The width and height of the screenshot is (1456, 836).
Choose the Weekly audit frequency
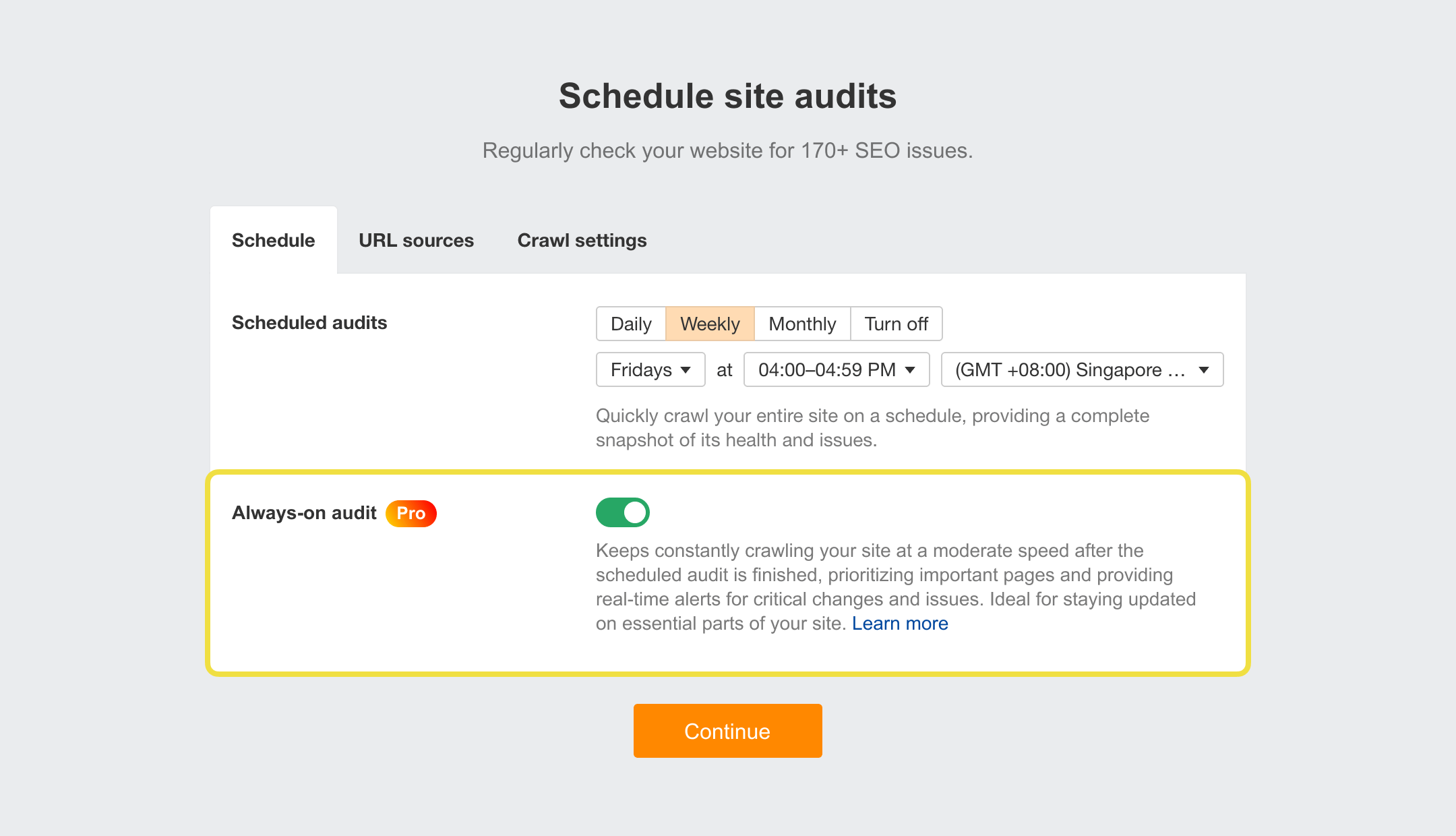click(710, 324)
